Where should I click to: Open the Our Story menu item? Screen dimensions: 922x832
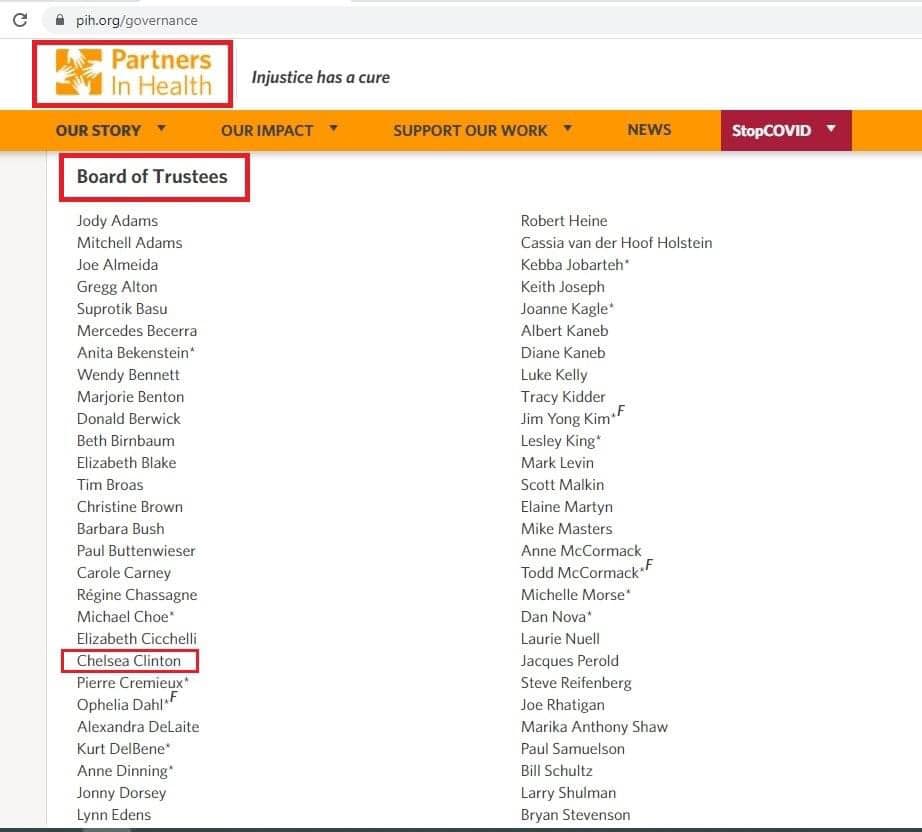coord(98,130)
